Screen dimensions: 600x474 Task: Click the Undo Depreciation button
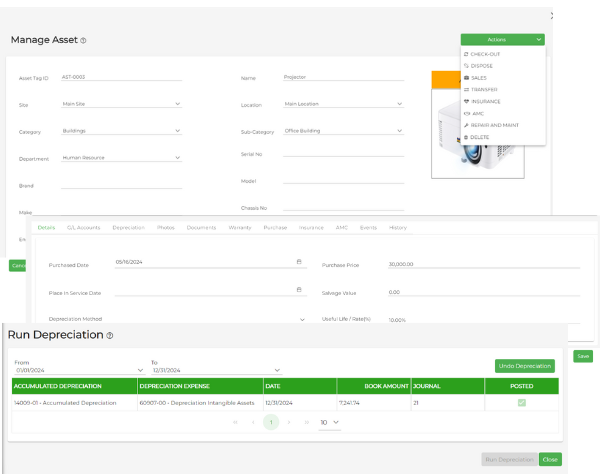[x=525, y=366]
